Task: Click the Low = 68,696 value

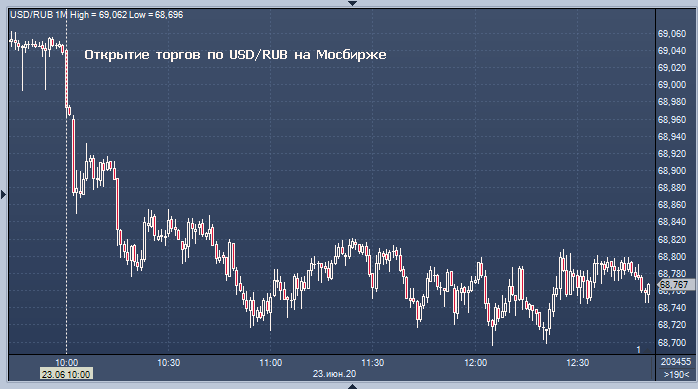Action: [156, 15]
